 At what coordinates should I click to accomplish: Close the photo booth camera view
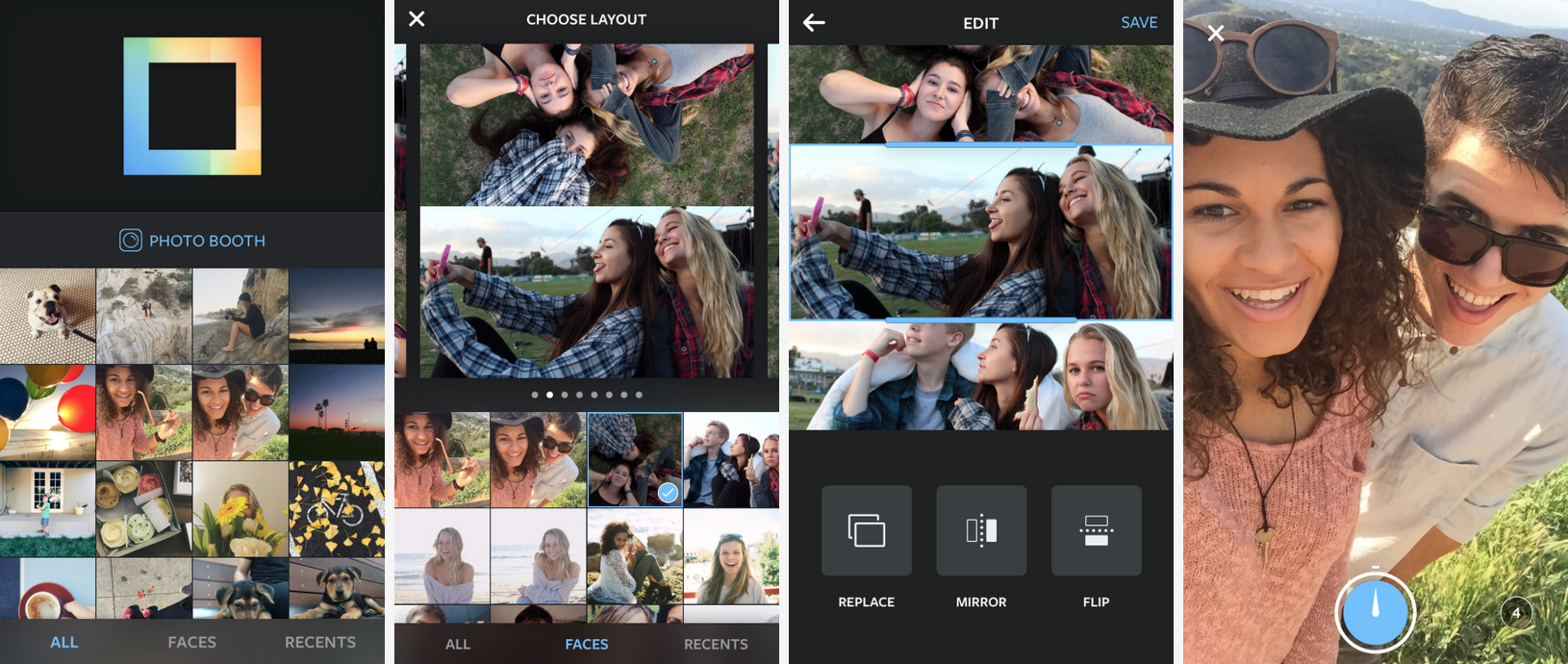pos(1216,34)
